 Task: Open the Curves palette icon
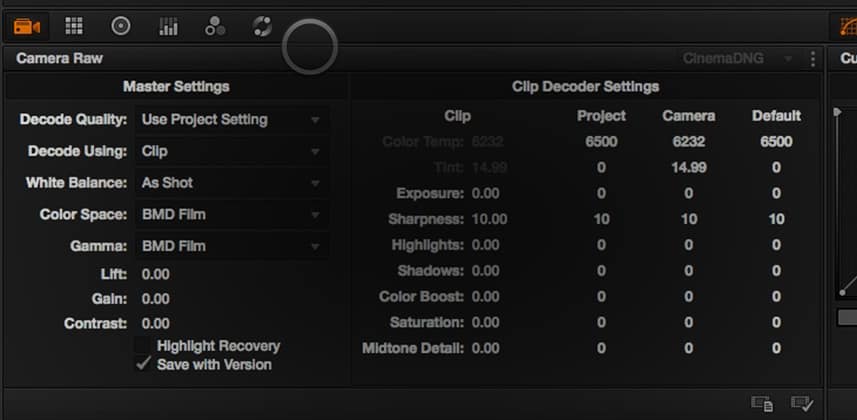848,26
